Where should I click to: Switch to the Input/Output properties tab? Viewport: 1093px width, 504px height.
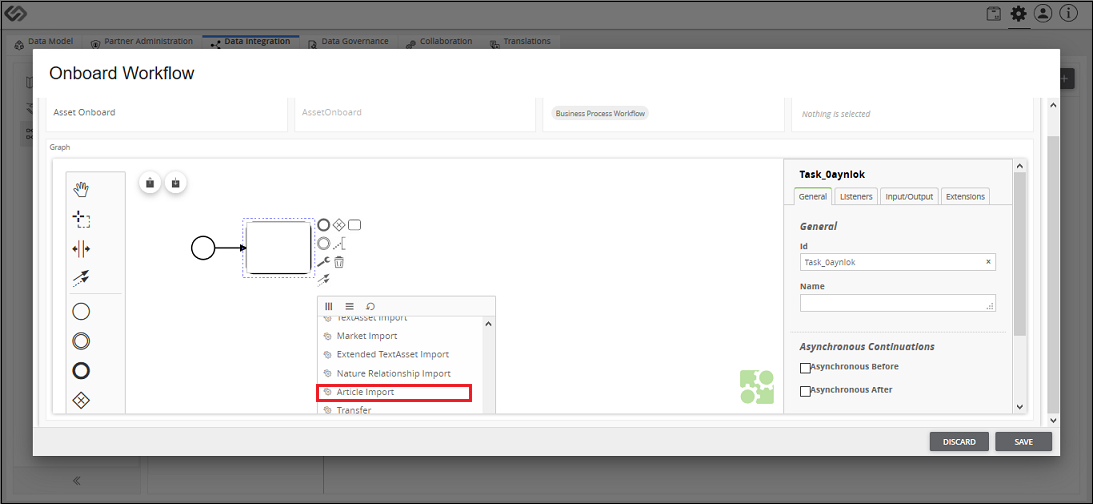click(909, 197)
